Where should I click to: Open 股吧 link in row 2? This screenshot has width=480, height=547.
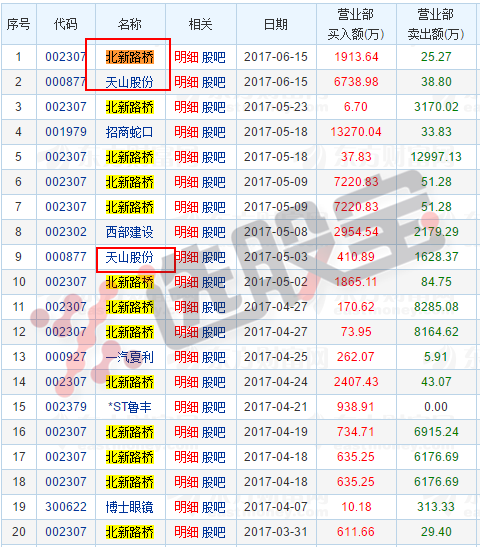(x=213, y=82)
